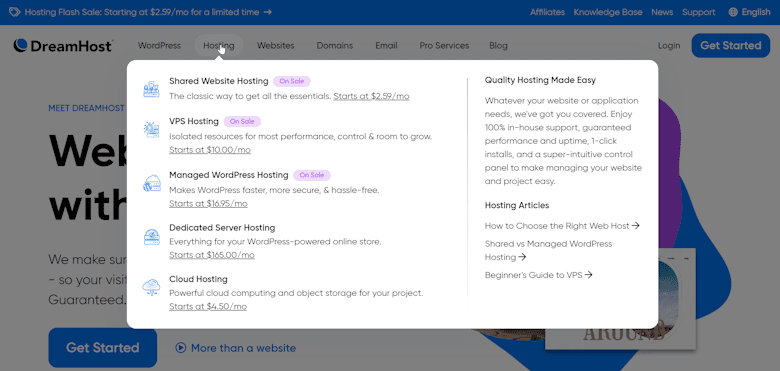Click Starts at $2.59/mo
The image size is (780, 371).
click(372, 96)
